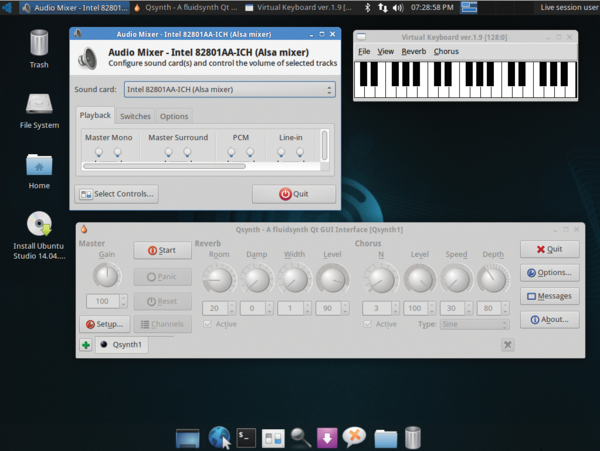Click the Chorus N spinbox arrows
600x451 pixels.
(x=395, y=308)
